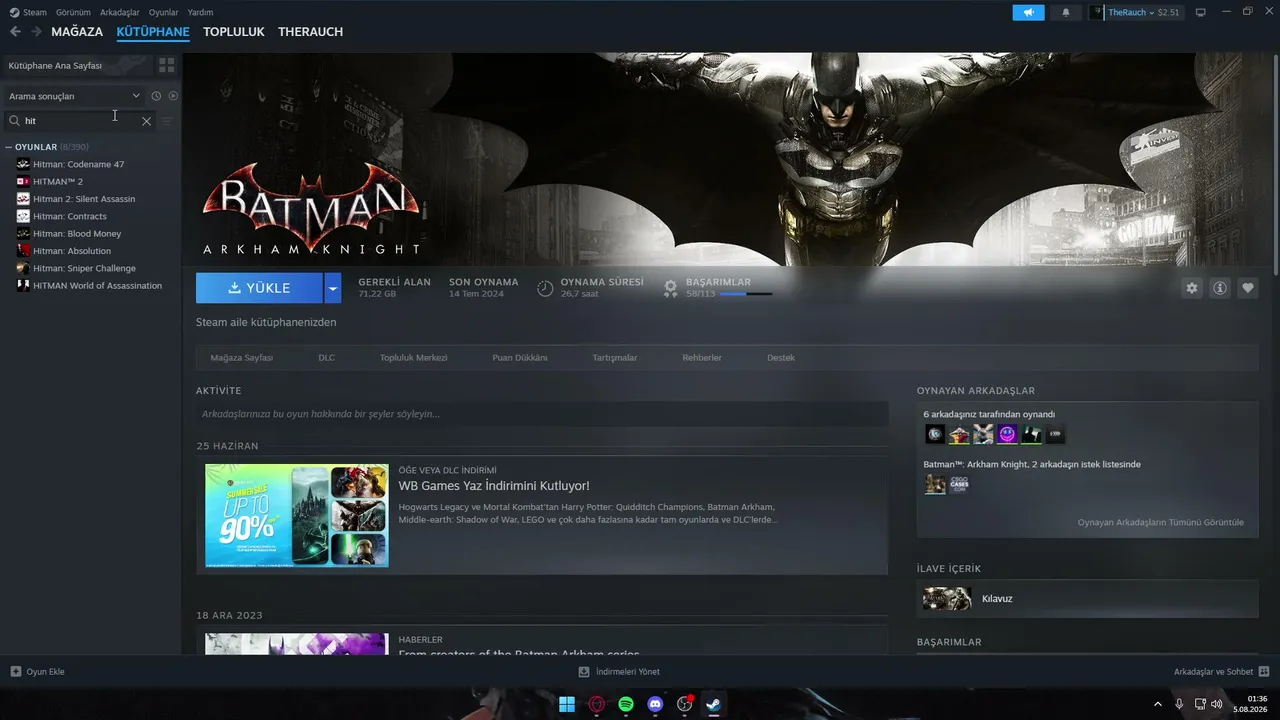Show hidden system tray icons
Screen dimensions: 1280x720
pyautogui.click(x=1158, y=704)
